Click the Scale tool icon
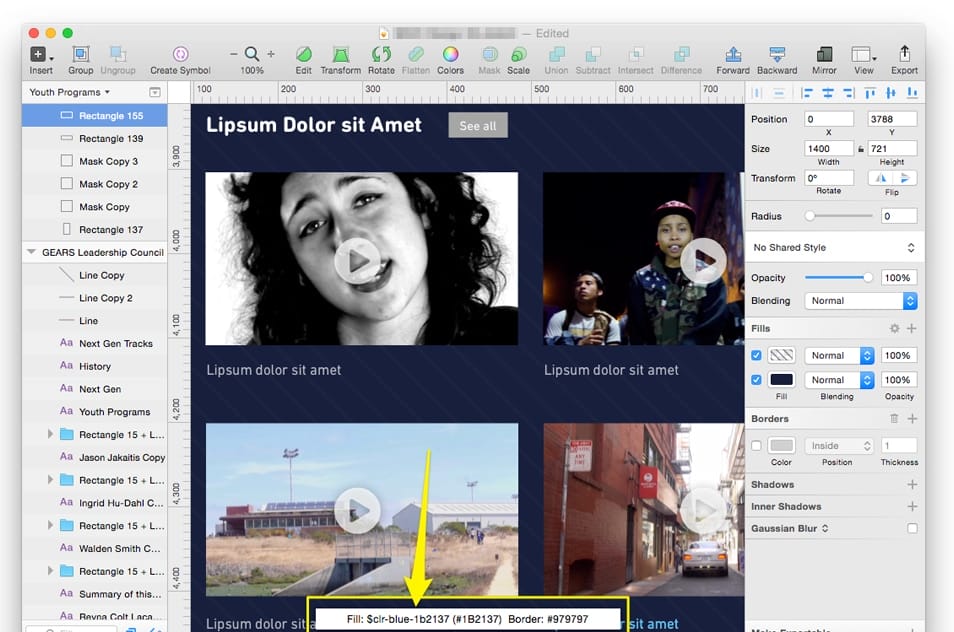 (518, 55)
